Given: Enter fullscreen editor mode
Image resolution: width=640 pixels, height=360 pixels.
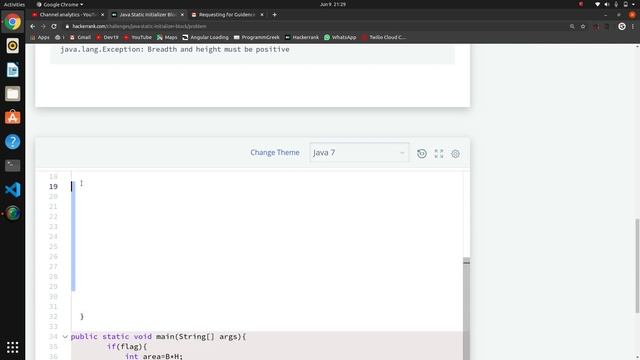Looking at the screenshot, I should (x=439, y=153).
